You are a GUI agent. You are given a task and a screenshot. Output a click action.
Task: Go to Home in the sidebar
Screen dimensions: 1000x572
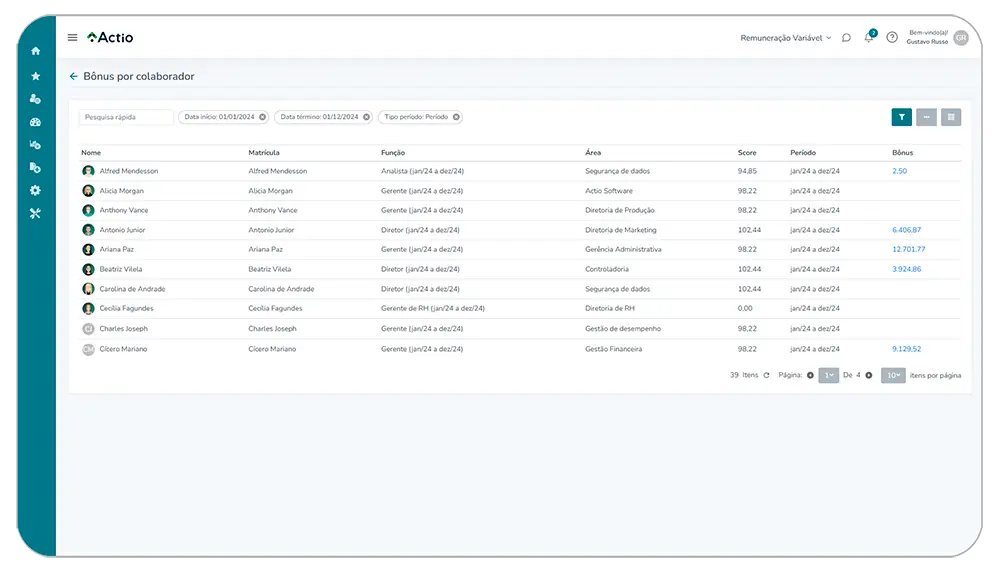[x=36, y=51]
